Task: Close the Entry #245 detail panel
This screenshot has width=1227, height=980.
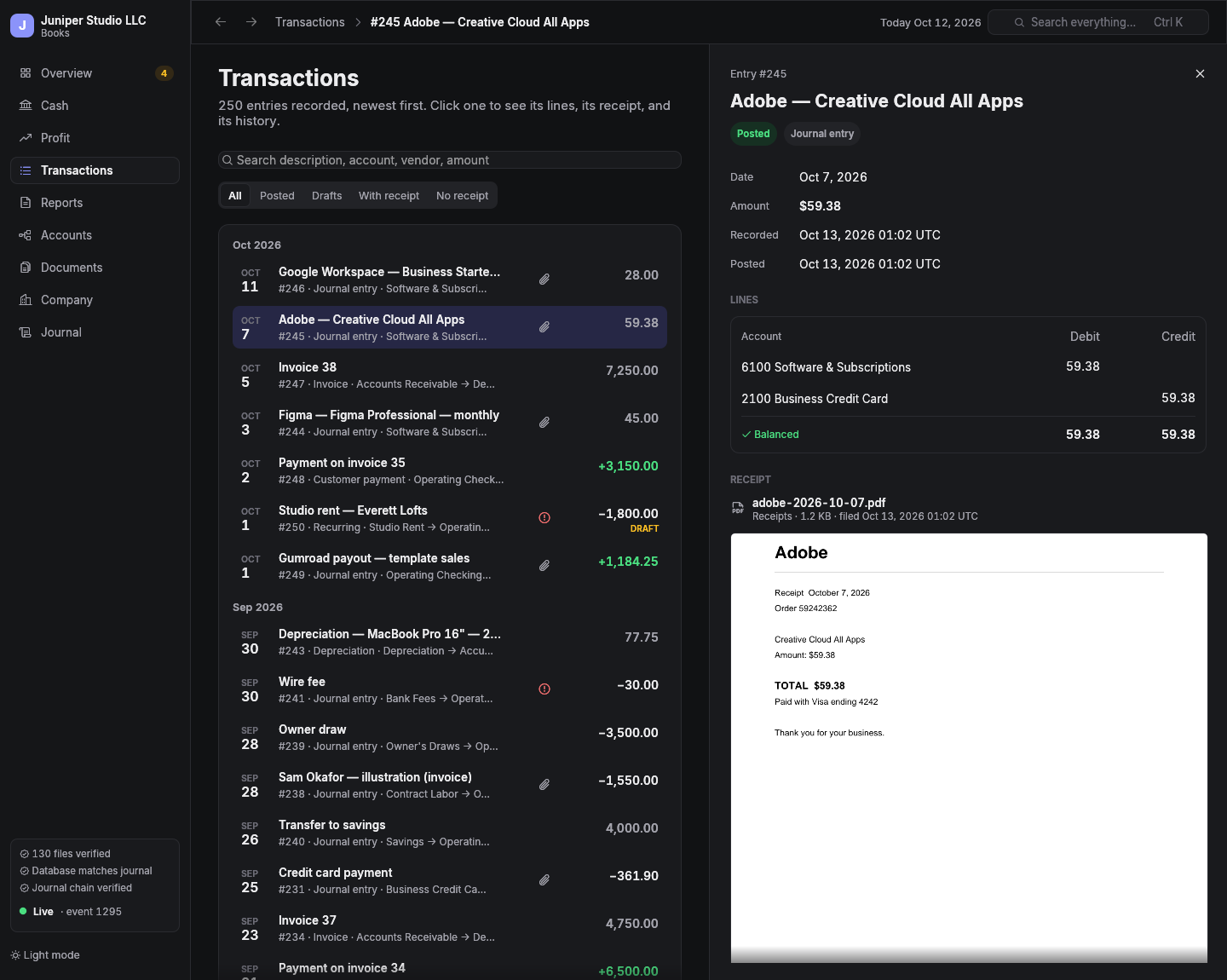Action: [x=1200, y=74]
